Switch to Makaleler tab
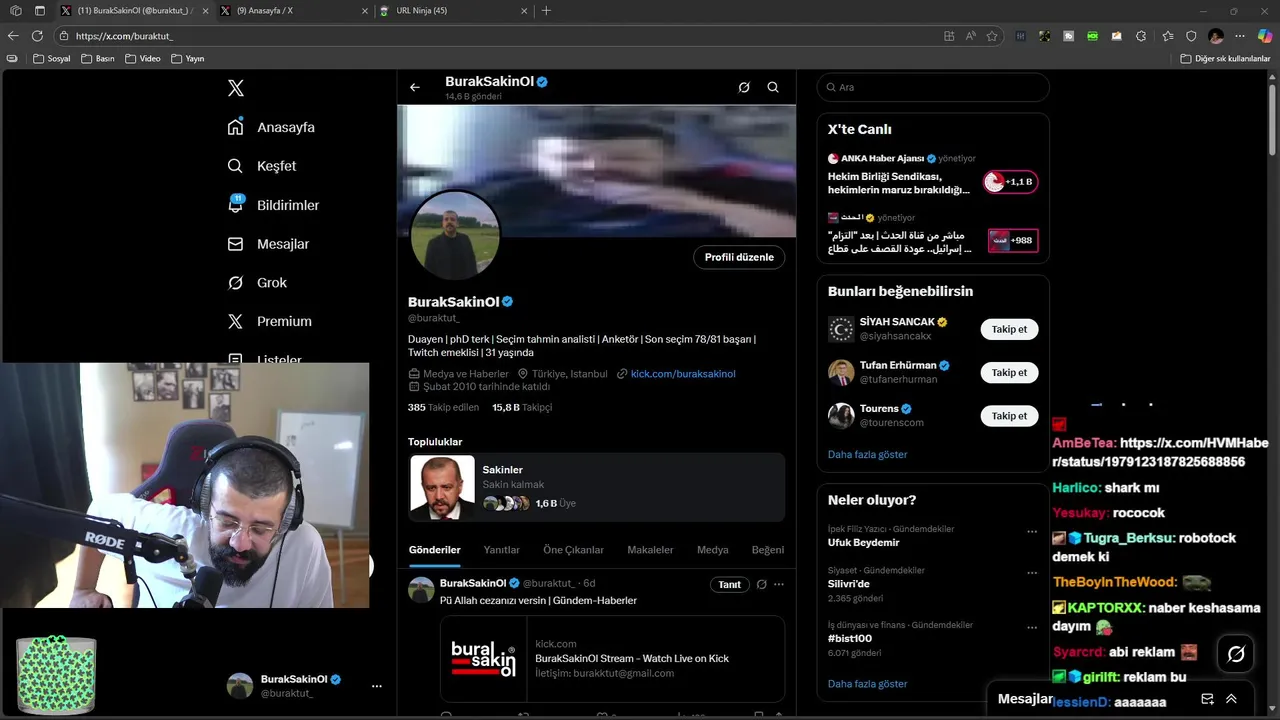Image resolution: width=1280 pixels, height=720 pixels. coord(650,550)
